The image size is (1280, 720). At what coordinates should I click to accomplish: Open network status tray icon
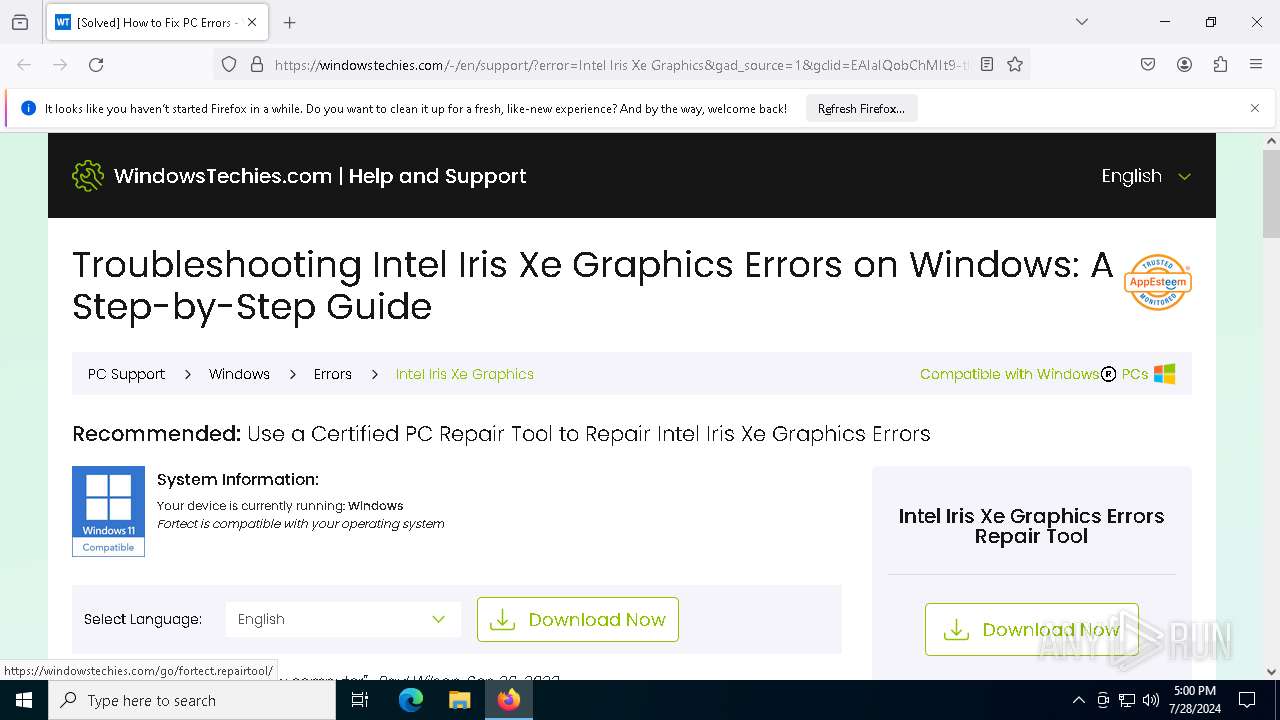1127,700
